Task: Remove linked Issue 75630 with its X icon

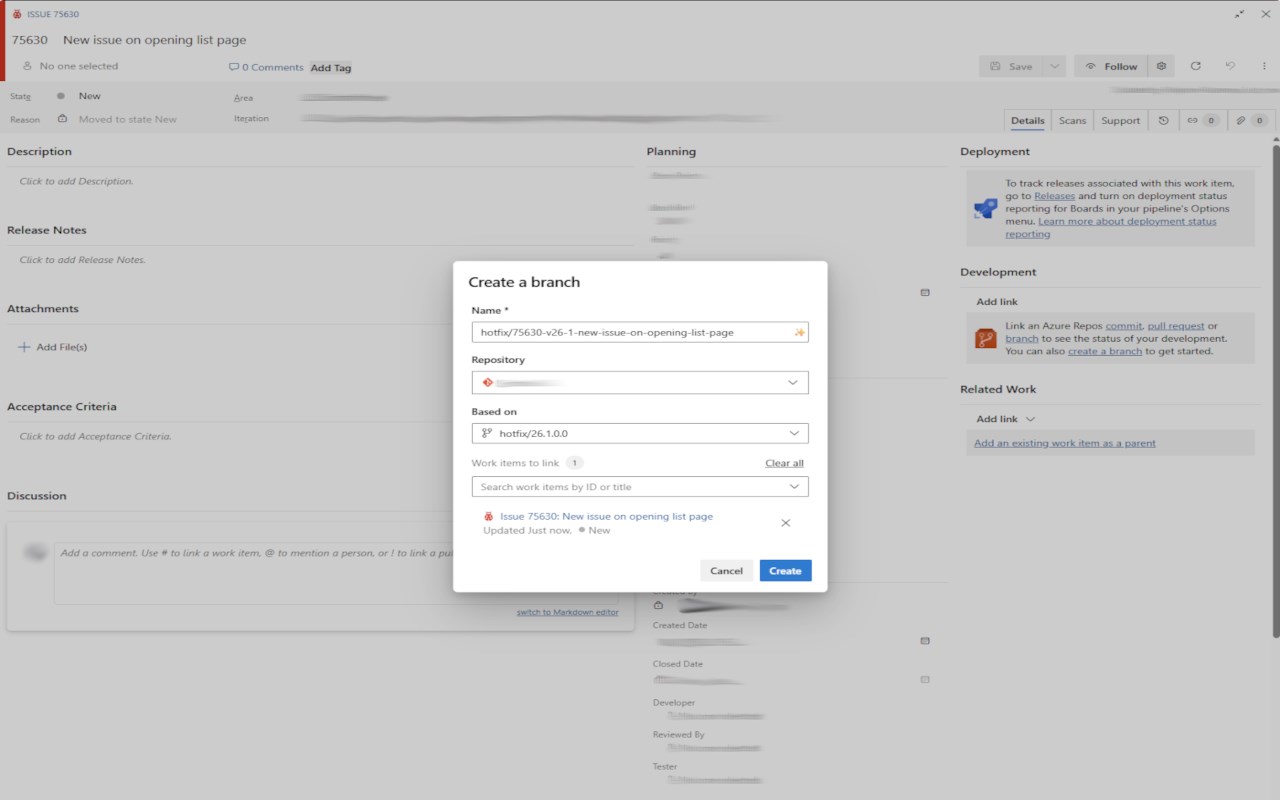Action: [x=785, y=523]
